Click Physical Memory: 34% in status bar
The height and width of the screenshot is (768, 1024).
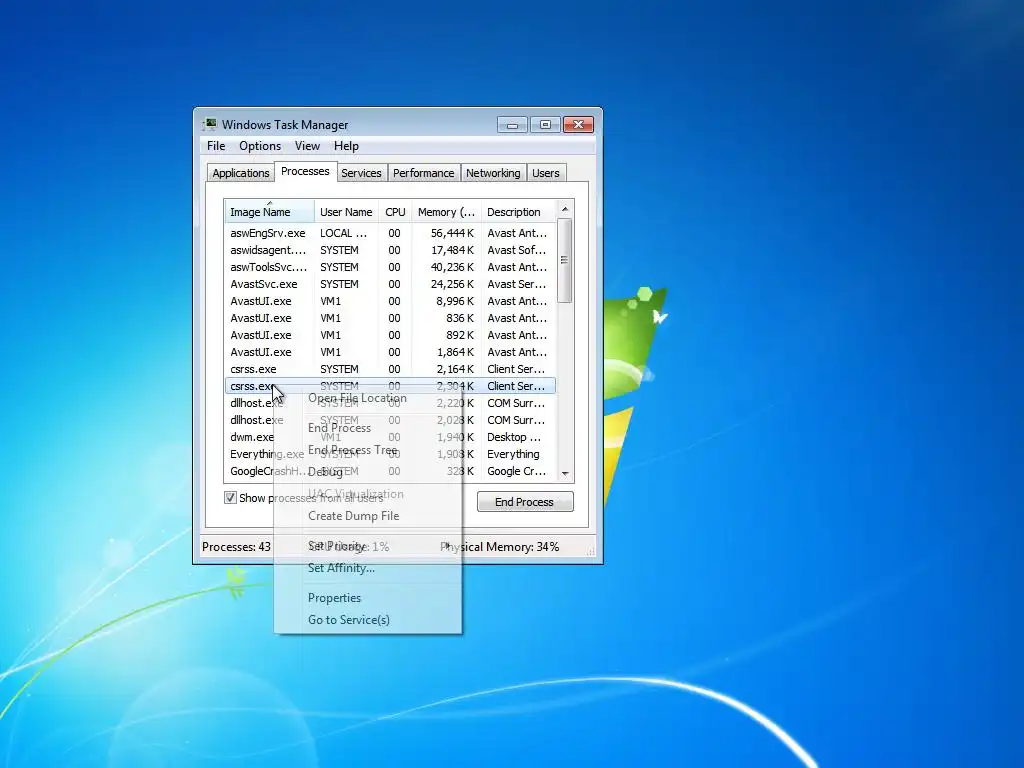coord(500,547)
